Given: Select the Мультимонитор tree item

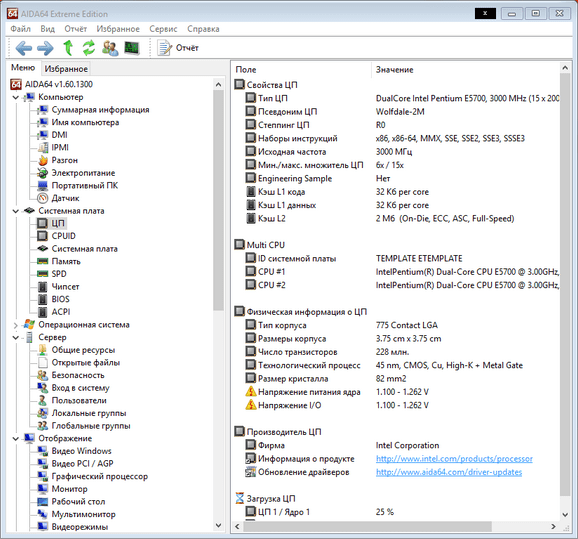Looking at the screenshot, I should click(83, 514).
